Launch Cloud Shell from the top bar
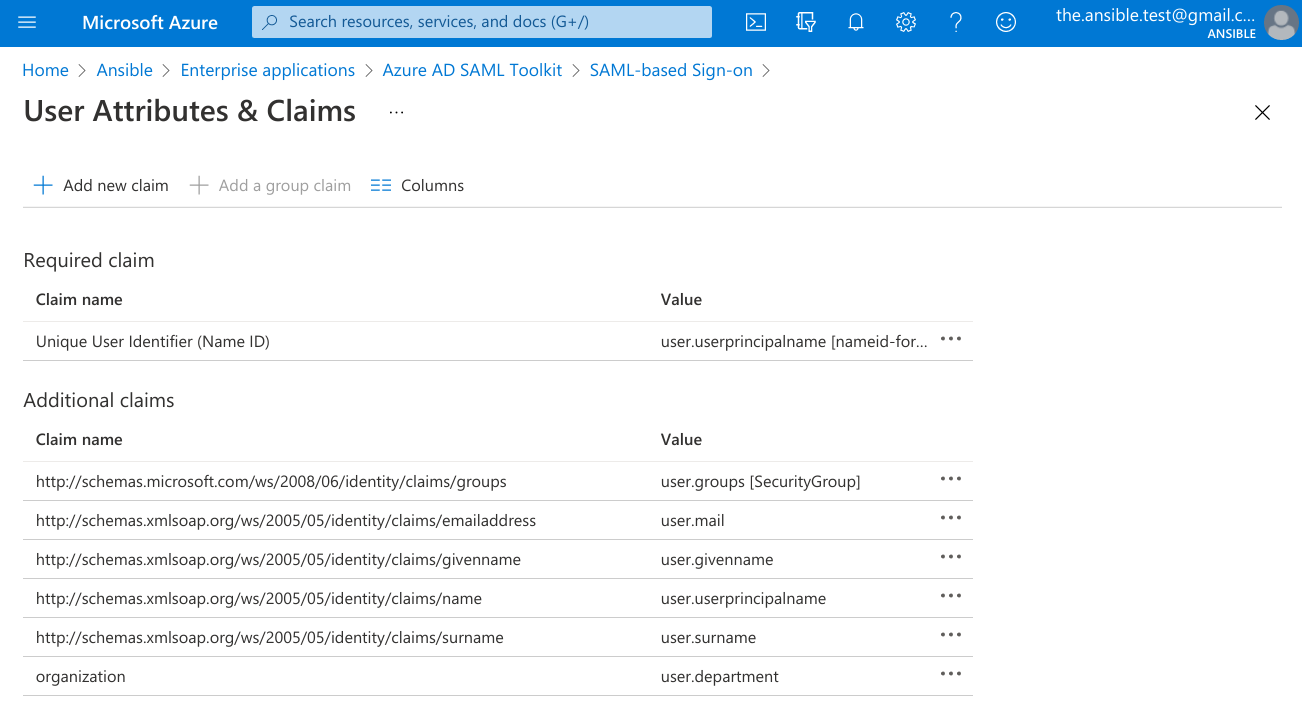Screen dimensions: 1302x709 (756, 22)
